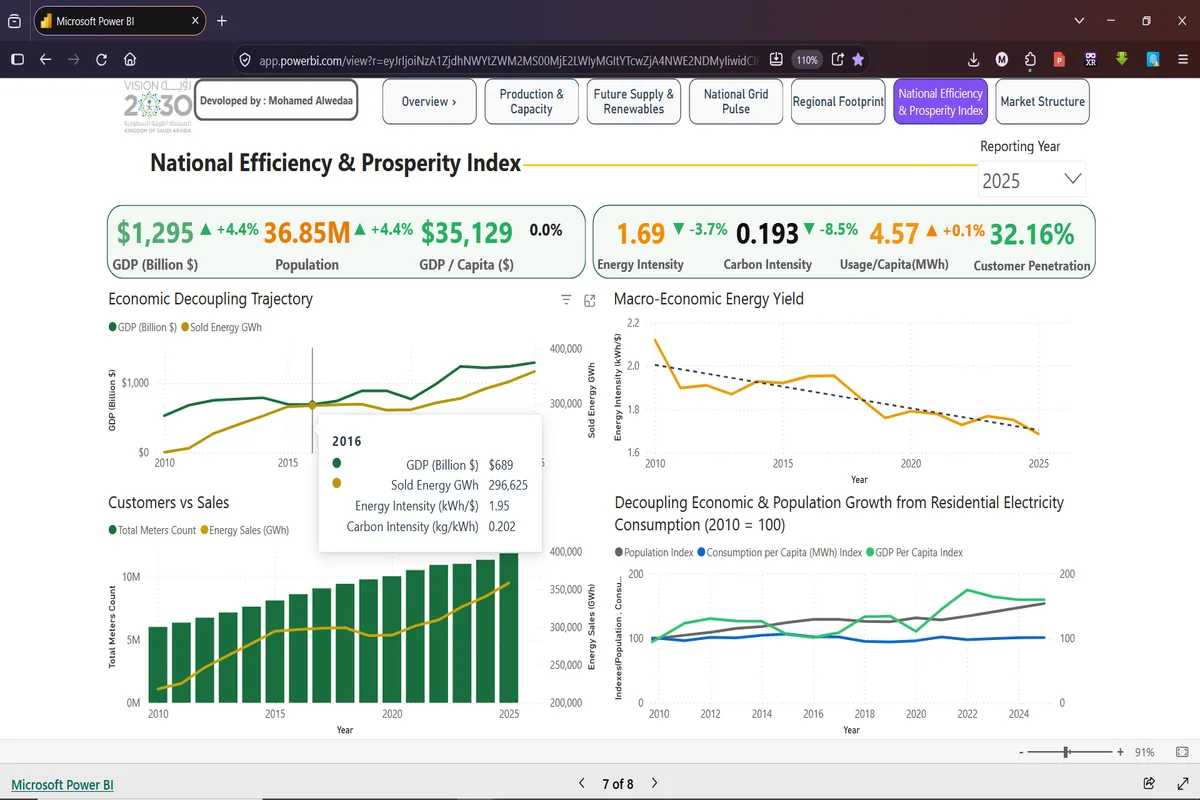This screenshot has width=1200, height=800.
Task: Click the $1,295 GDP value
Action: coord(155,233)
